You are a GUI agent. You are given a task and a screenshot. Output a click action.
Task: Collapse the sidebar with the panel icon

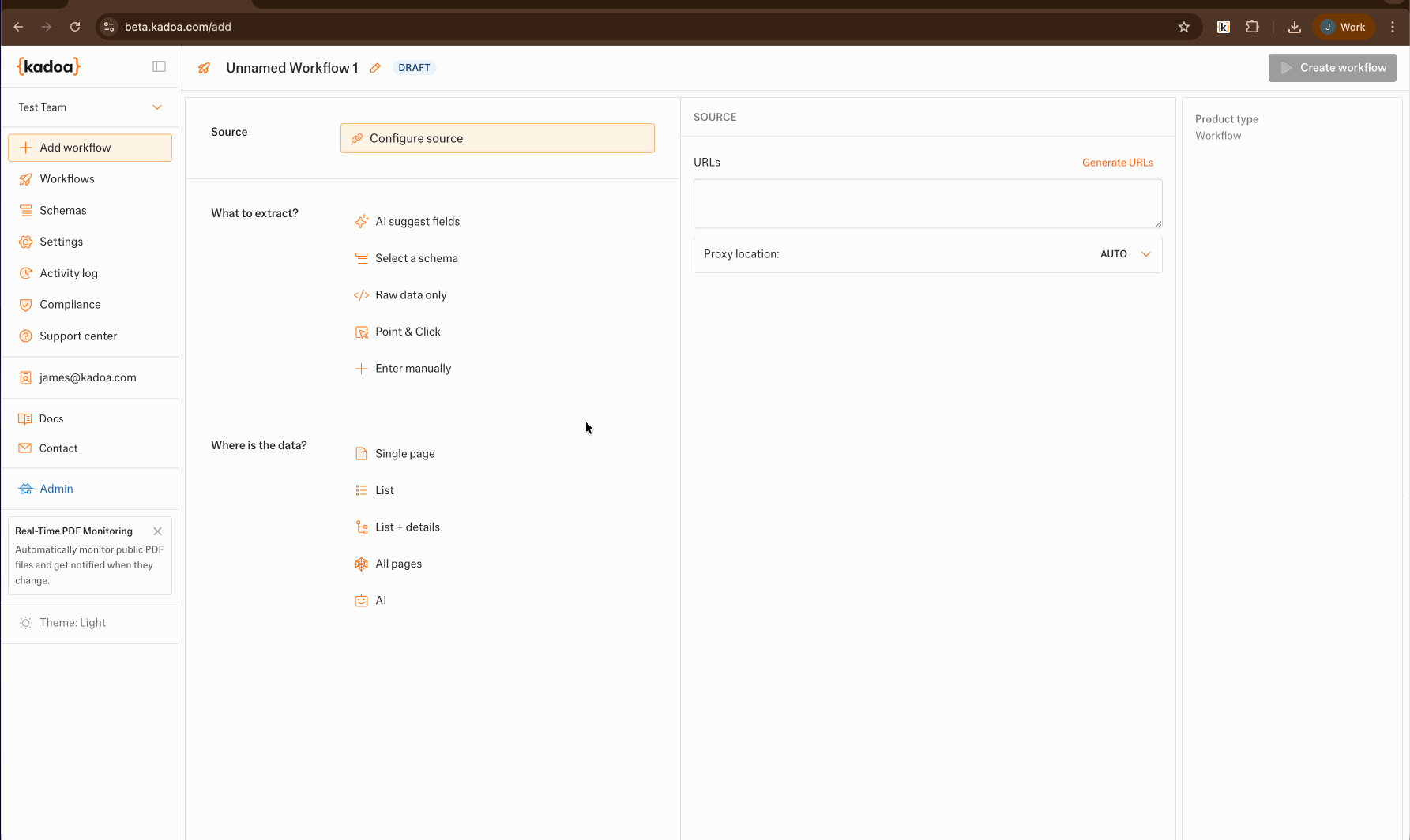(159, 66)
